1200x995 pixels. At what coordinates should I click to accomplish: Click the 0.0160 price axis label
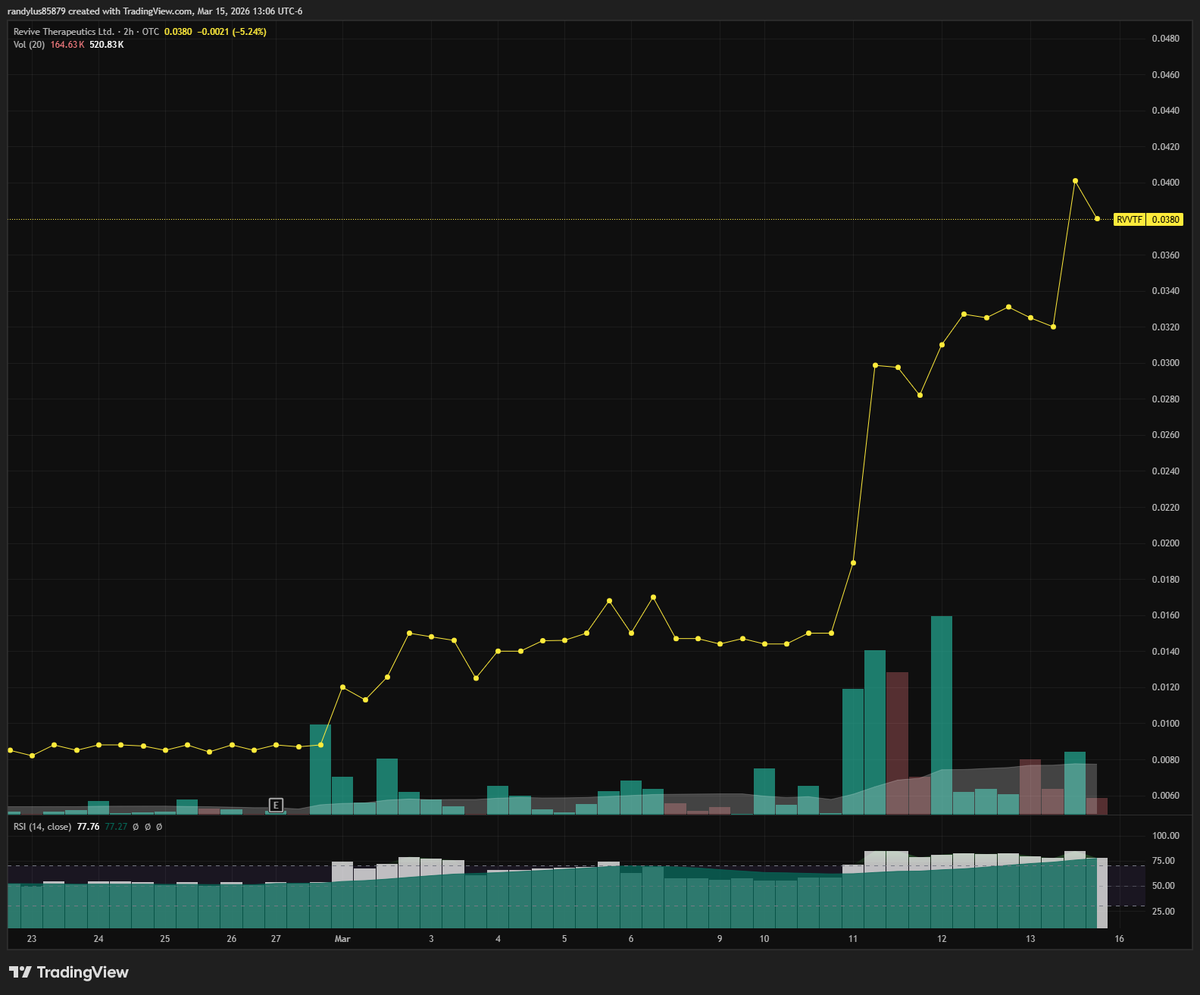point(1166,615)
